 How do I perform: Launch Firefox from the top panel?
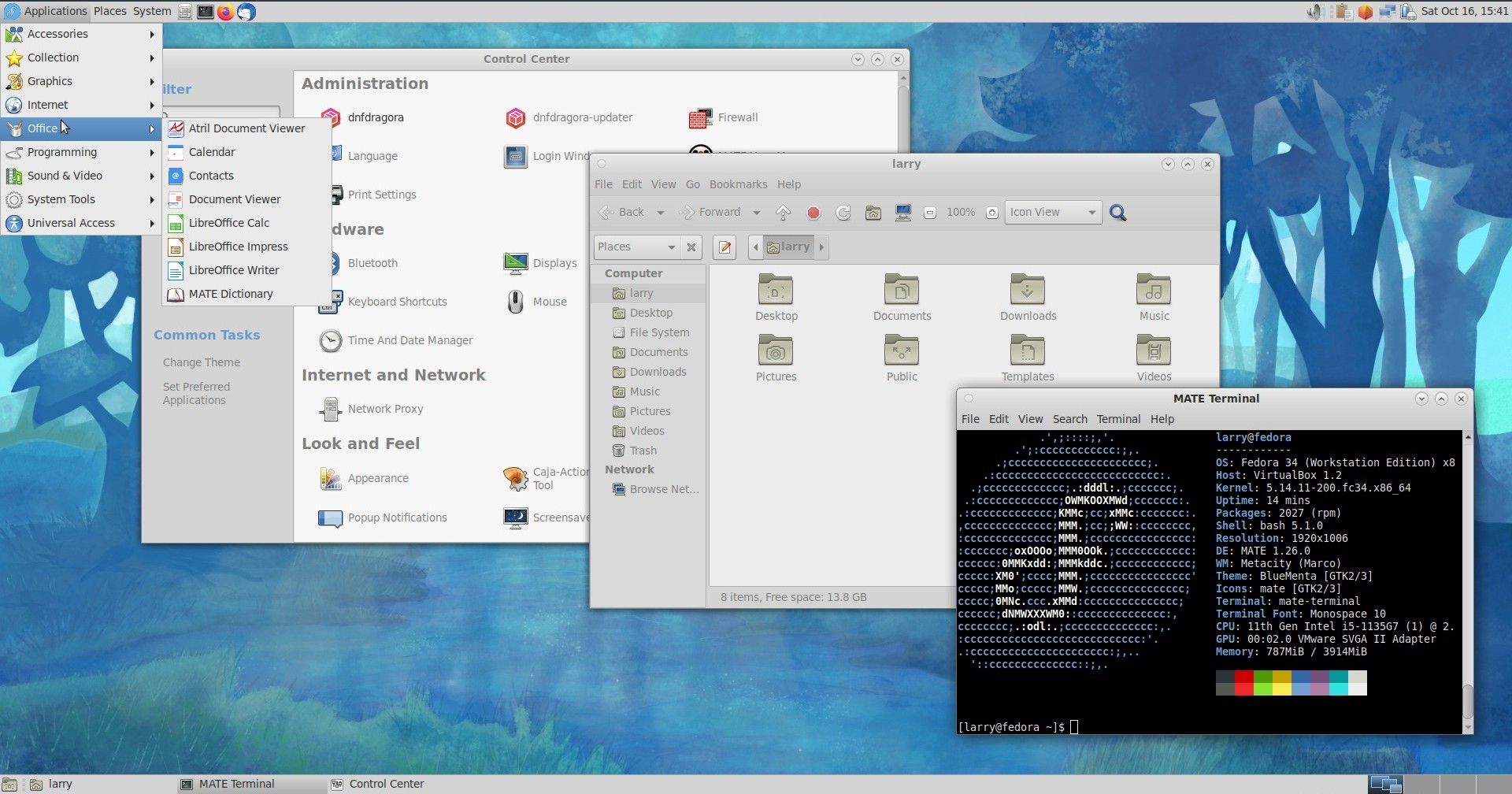click(226, 12)
